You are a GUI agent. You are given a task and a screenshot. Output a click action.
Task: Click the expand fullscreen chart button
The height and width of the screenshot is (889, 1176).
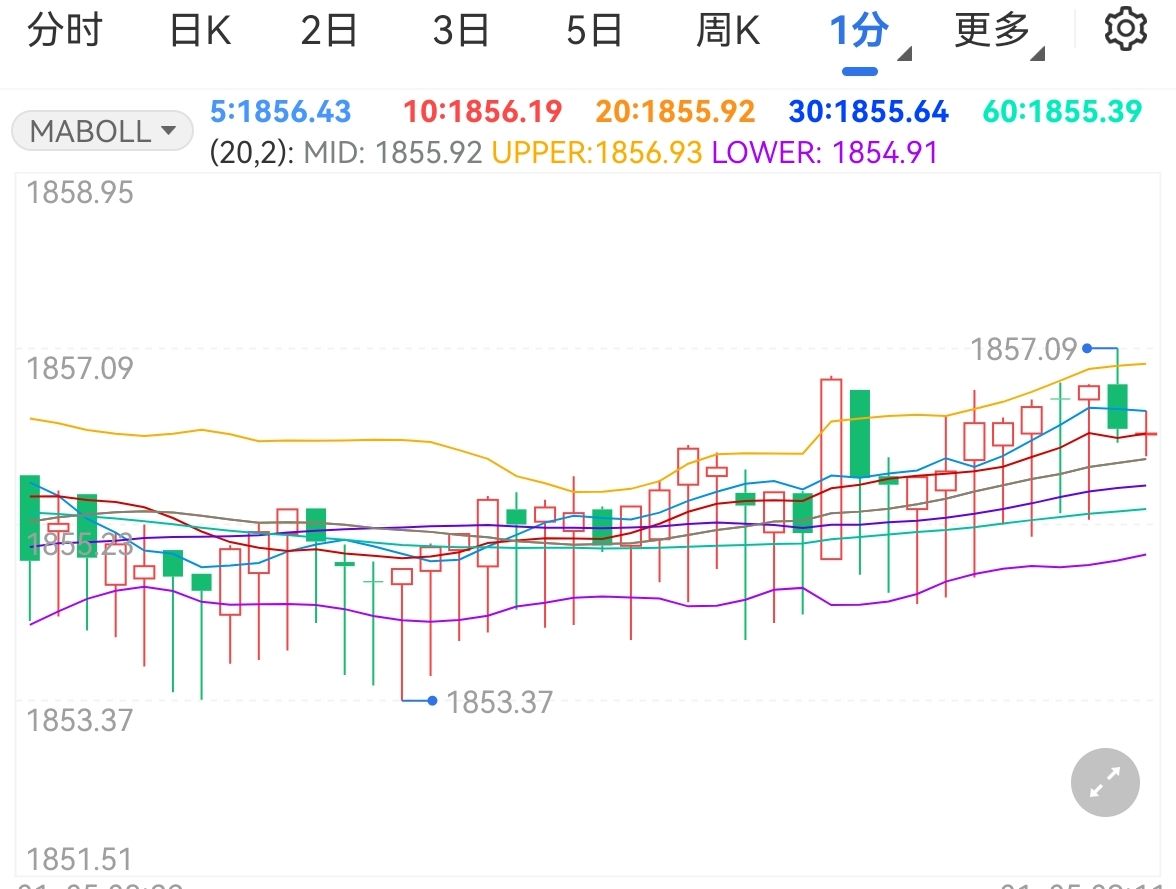(x=1104, y=783)
